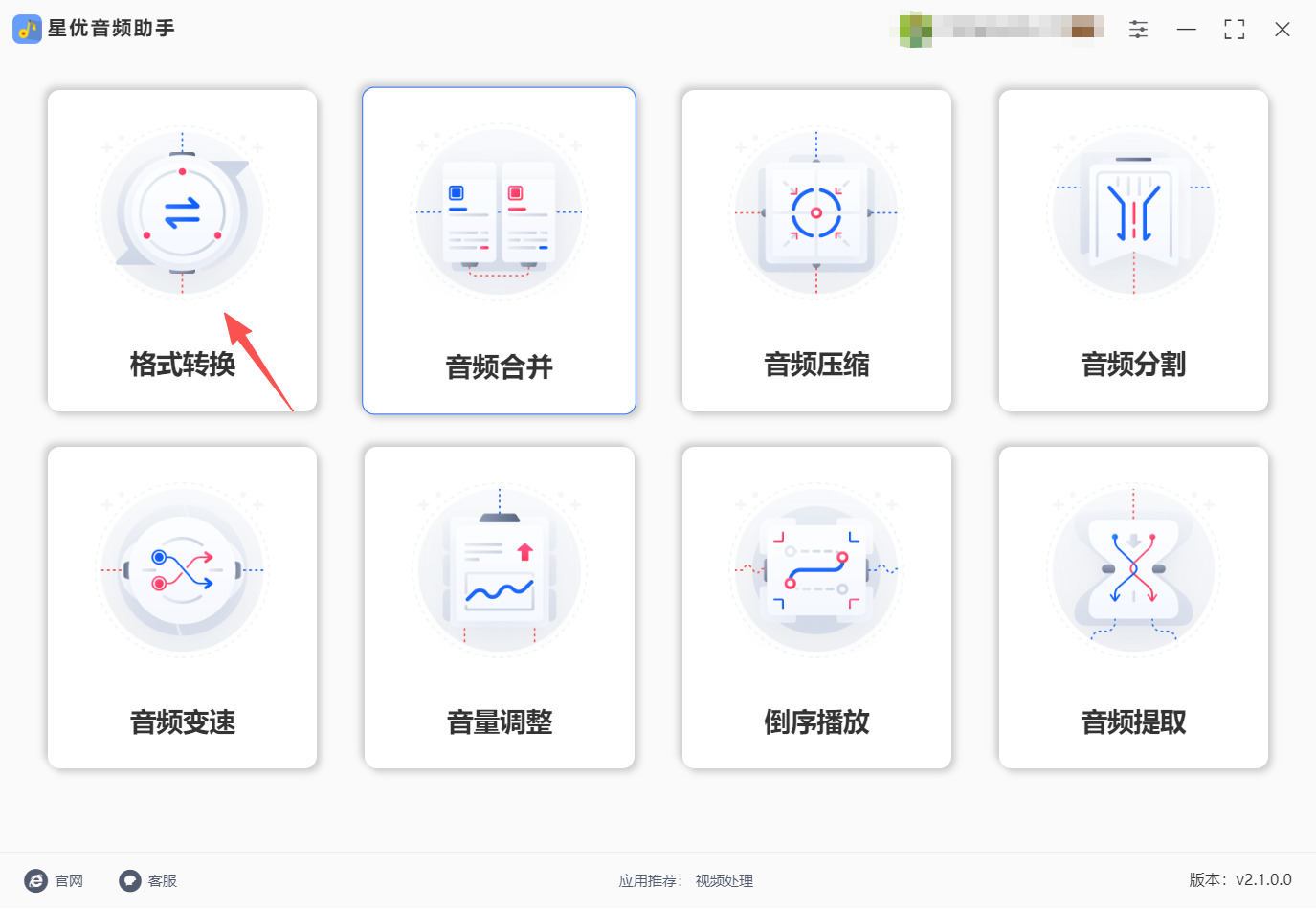
Task: Open the 倒序播放 reverse playback icon
Action: 816,570
